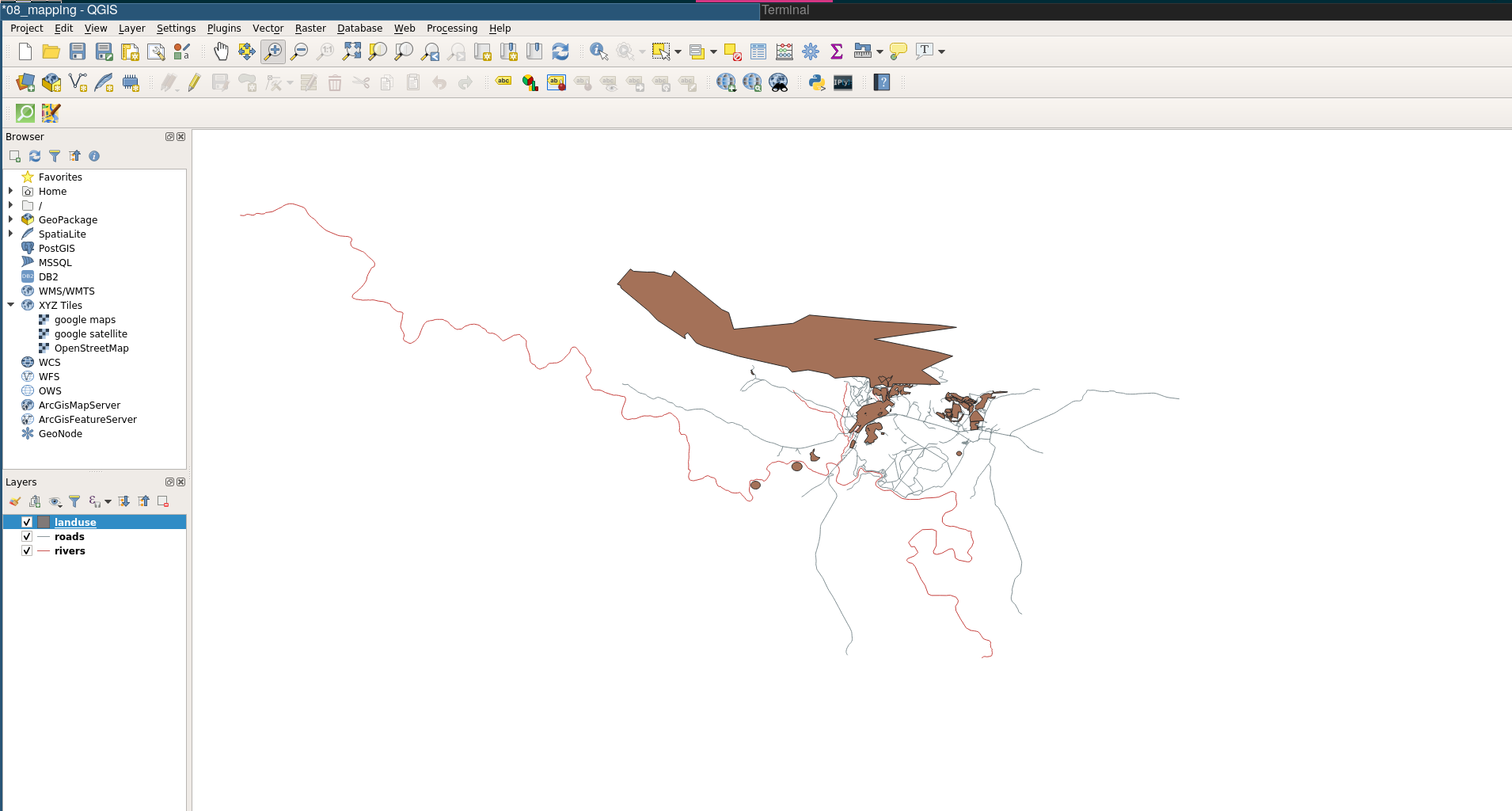
Task: Open the Vector menu
Action: coord(268,29)
